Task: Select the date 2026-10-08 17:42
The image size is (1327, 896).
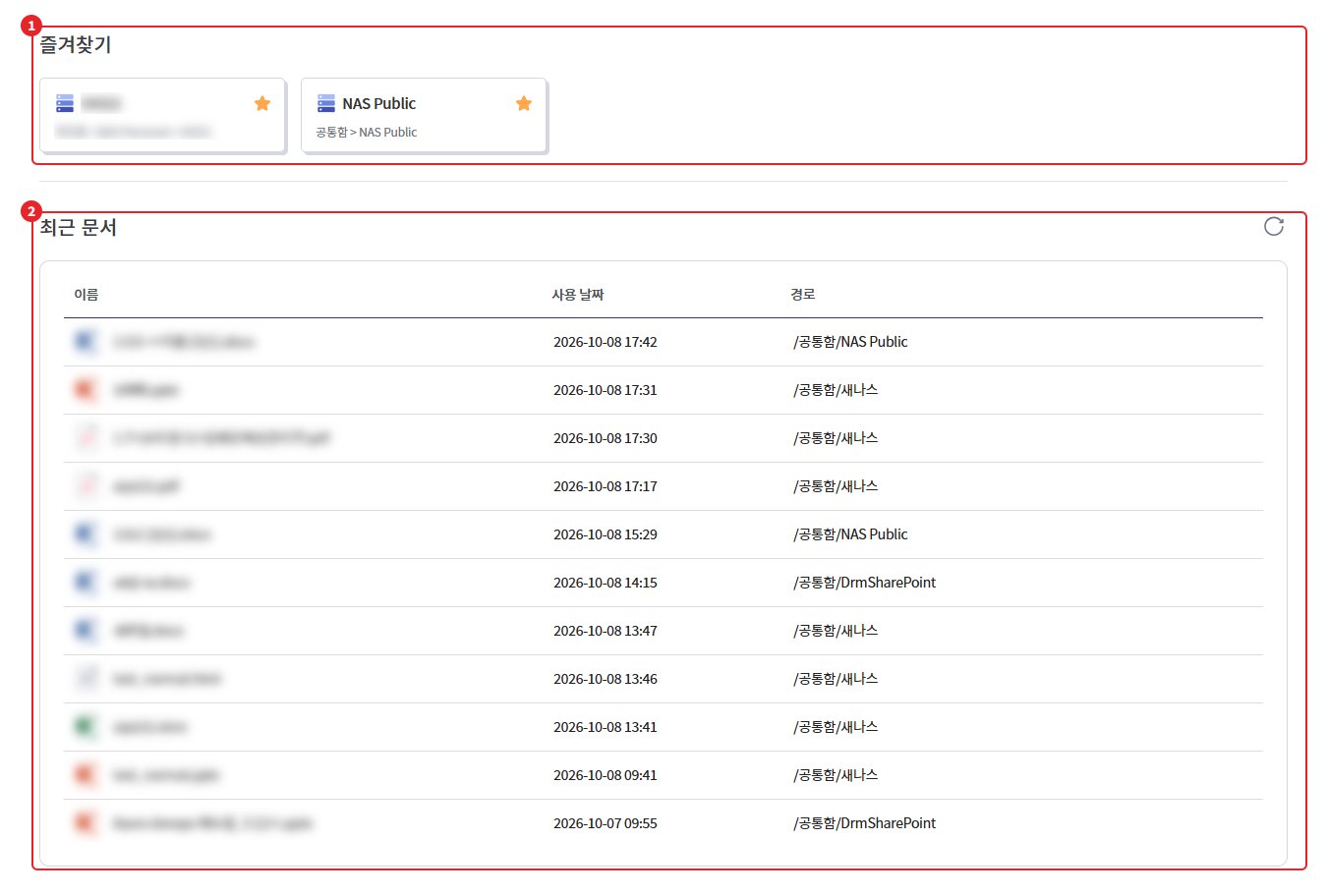Action: coord(606,342)
